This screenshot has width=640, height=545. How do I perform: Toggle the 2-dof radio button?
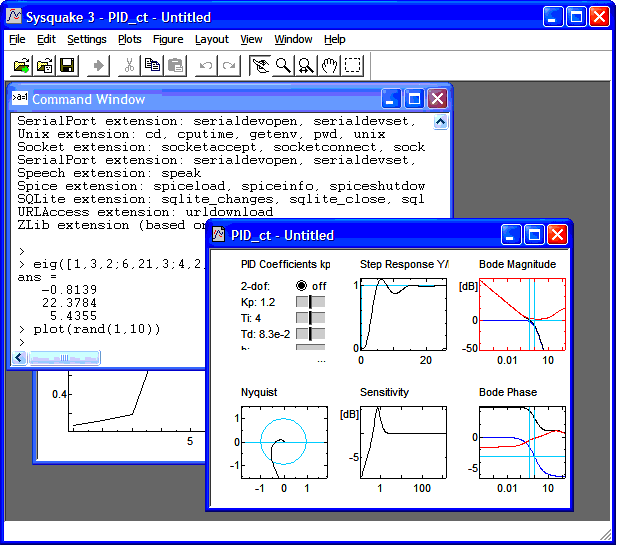coord(302,286)
